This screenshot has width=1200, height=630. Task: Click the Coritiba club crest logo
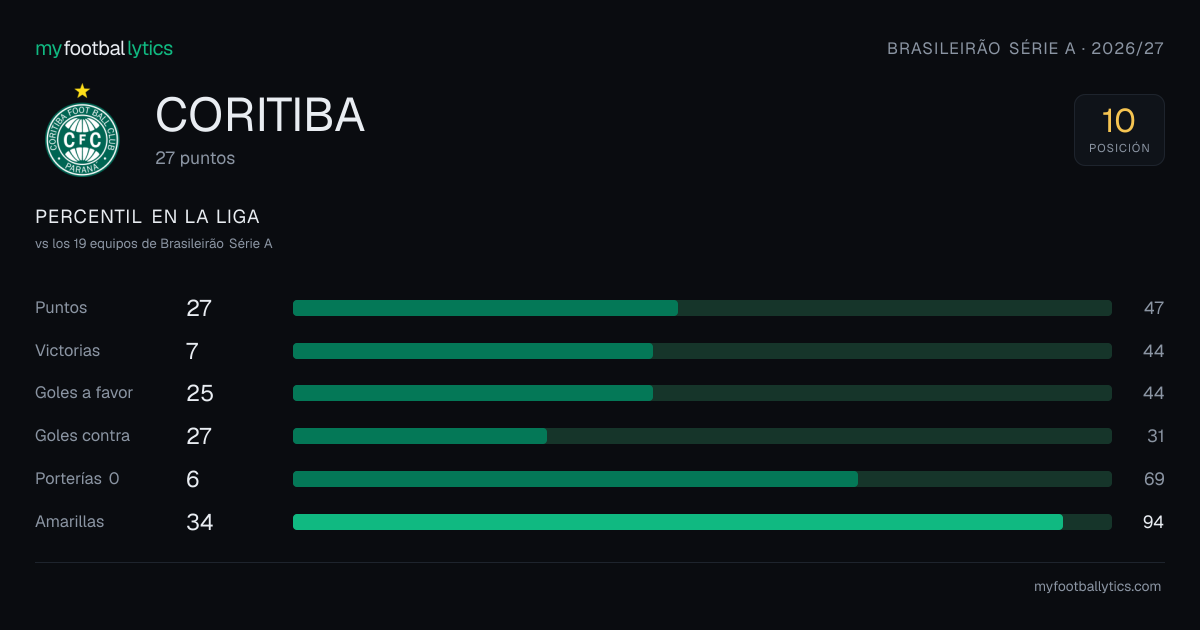(82, 140)
